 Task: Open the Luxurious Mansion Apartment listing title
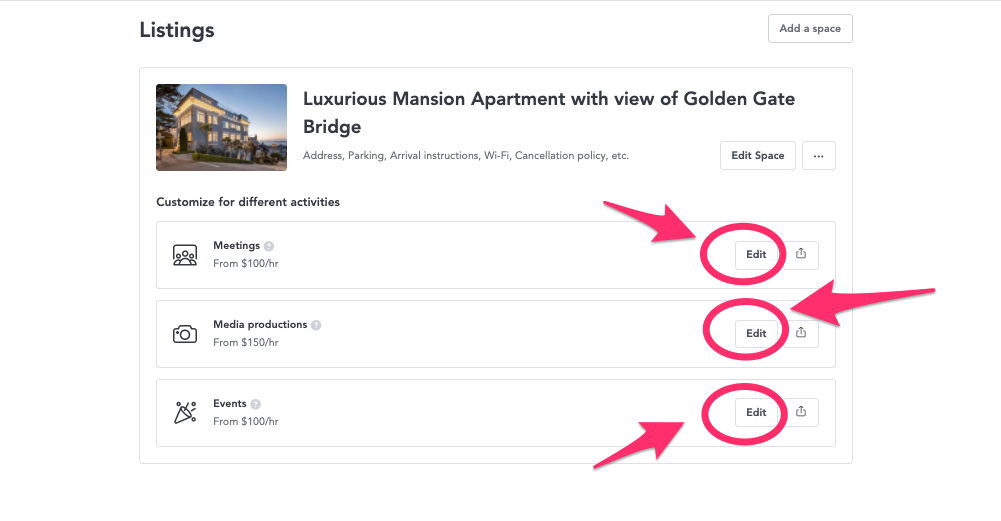(549, 112)
